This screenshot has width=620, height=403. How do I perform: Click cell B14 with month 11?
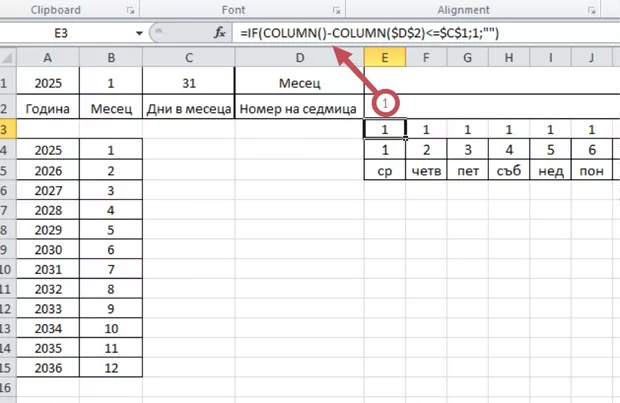point(111,348)
